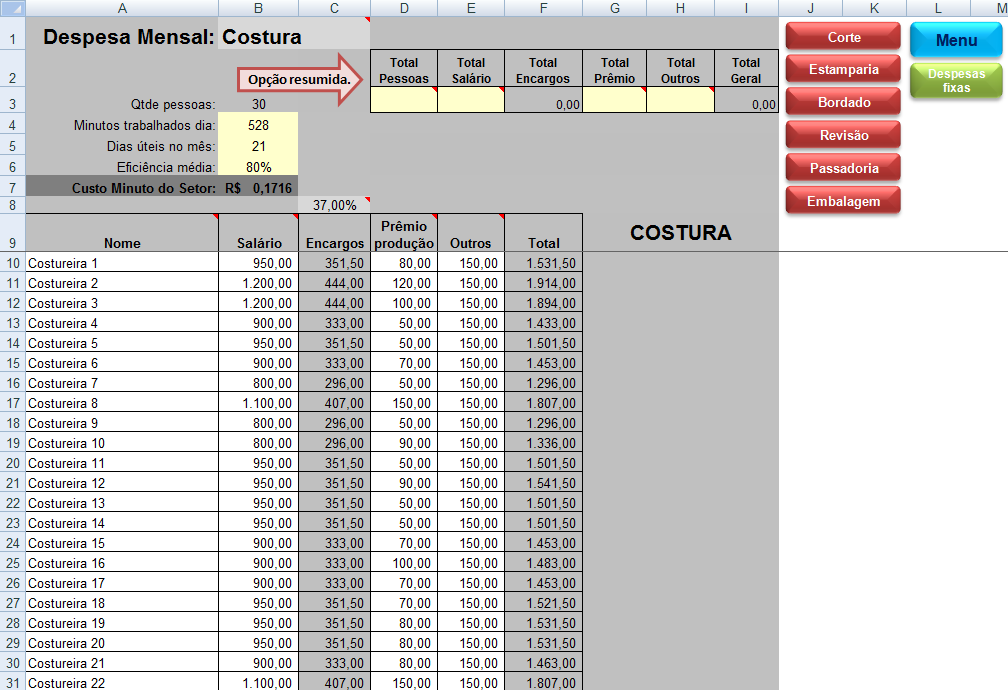Select the 'Eficiência média' 80% cell
The image size is (1008, 690).
pos(258,167)
